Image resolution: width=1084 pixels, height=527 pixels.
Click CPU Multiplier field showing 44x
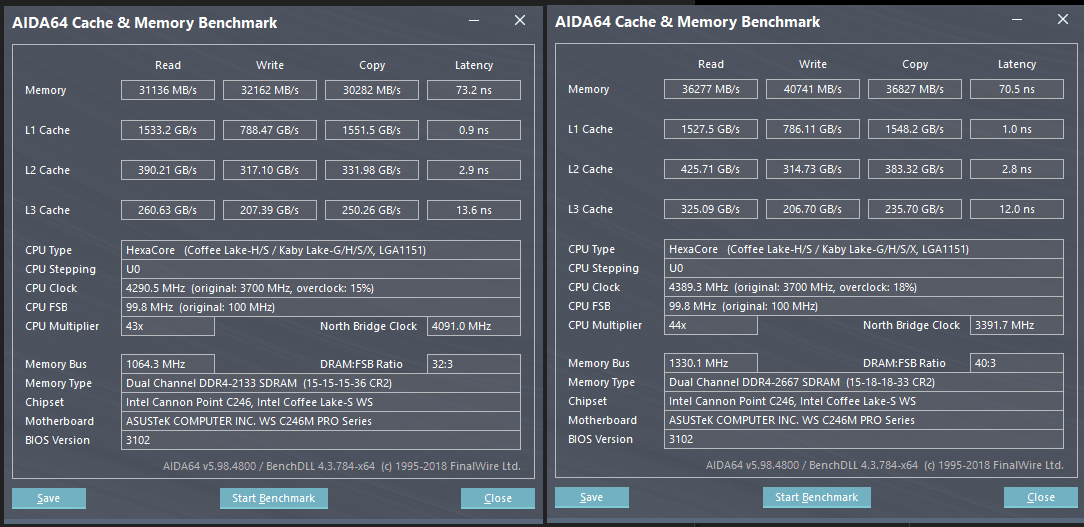pyautogui.click(x=711, y=325)
